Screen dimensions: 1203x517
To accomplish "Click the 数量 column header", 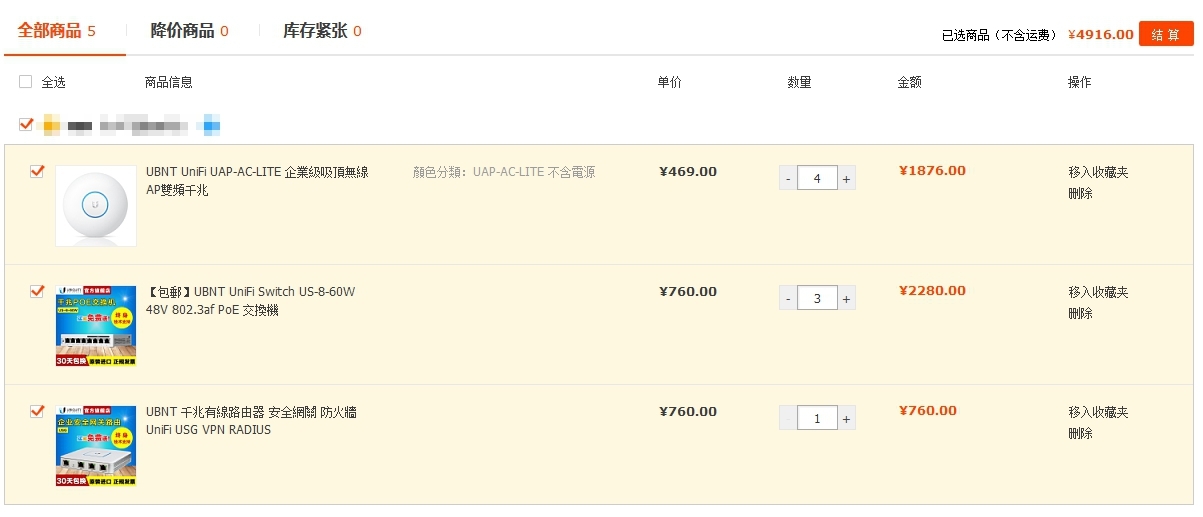I will click(800, 82).
